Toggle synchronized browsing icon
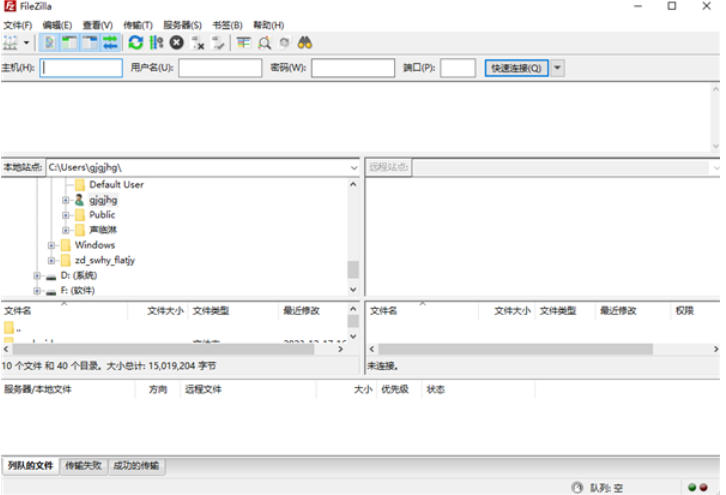This screenshot has width=726, height=495. coord(284,43)
